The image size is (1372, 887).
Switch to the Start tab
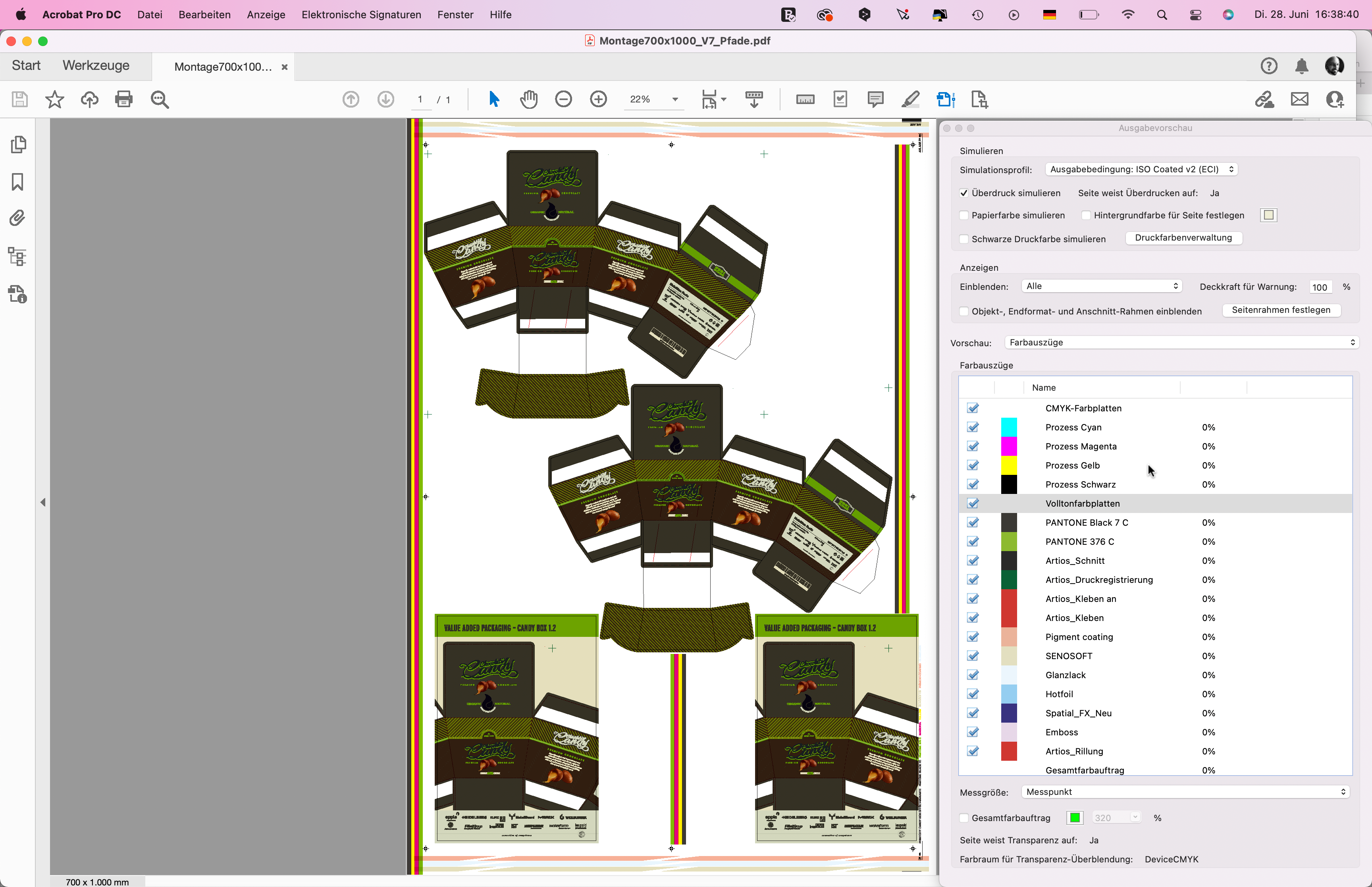(26, 66)
